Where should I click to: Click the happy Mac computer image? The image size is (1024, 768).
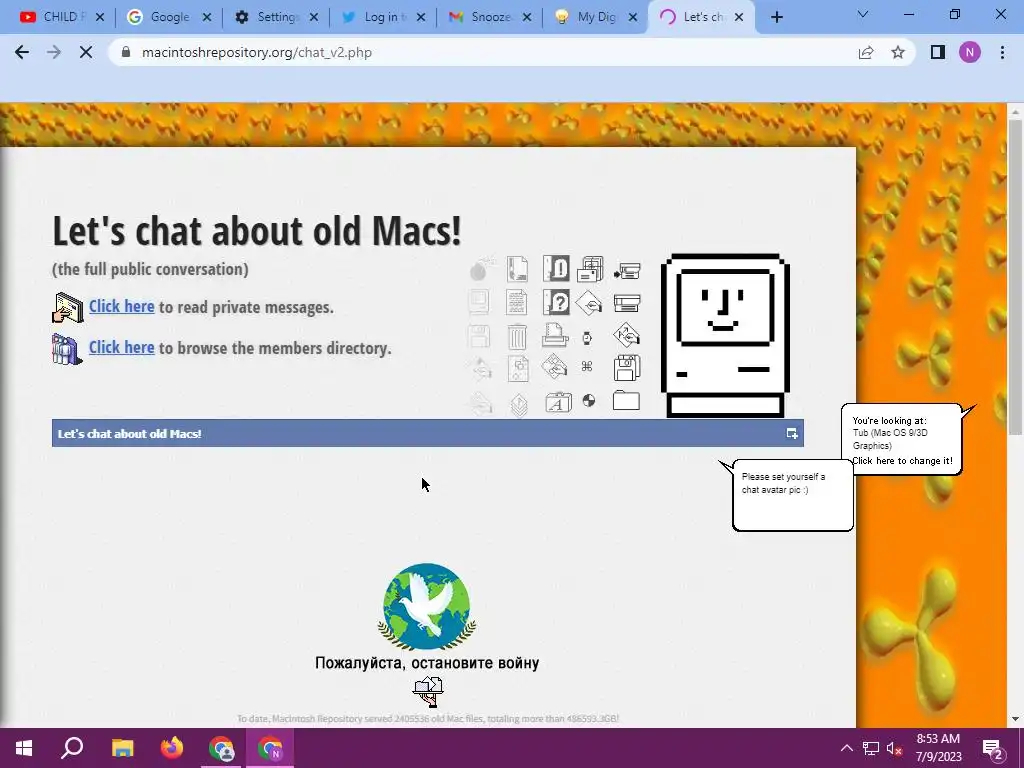(x=725, y=335)
